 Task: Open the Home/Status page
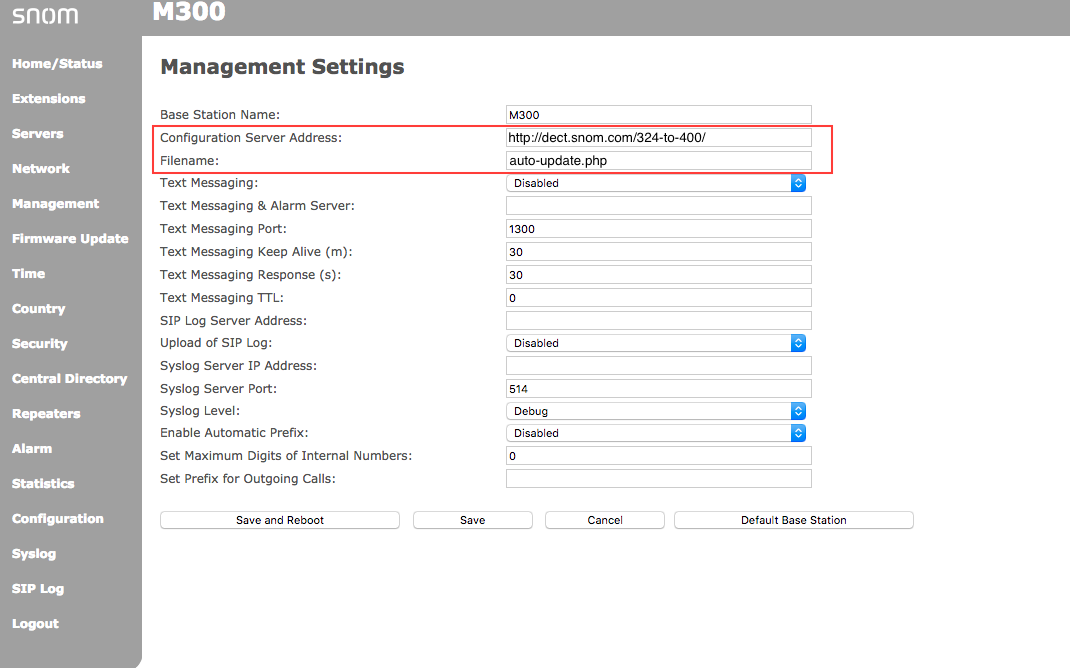[x=57, y=63]
